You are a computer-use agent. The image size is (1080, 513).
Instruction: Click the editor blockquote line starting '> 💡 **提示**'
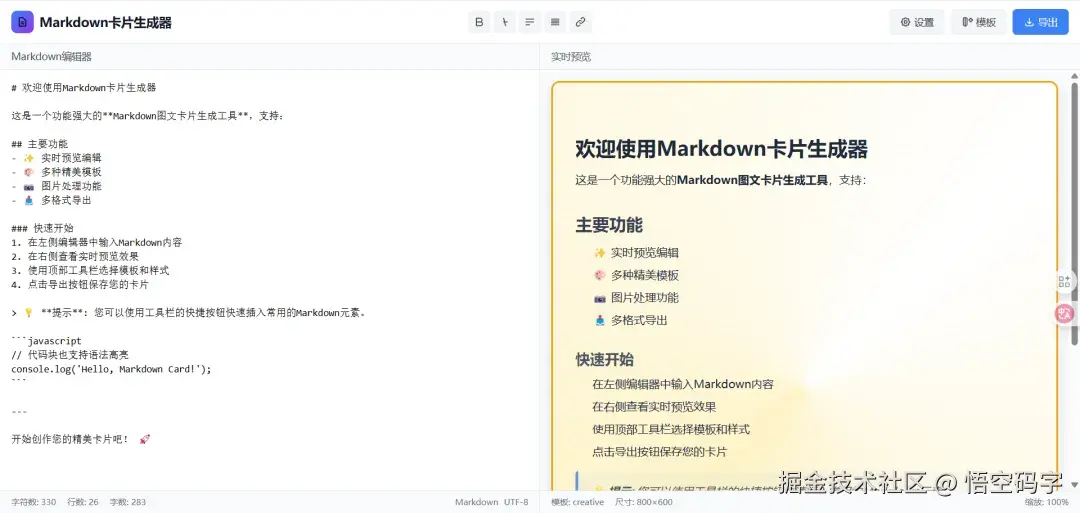pyautogui.click(x=188, y=313)
